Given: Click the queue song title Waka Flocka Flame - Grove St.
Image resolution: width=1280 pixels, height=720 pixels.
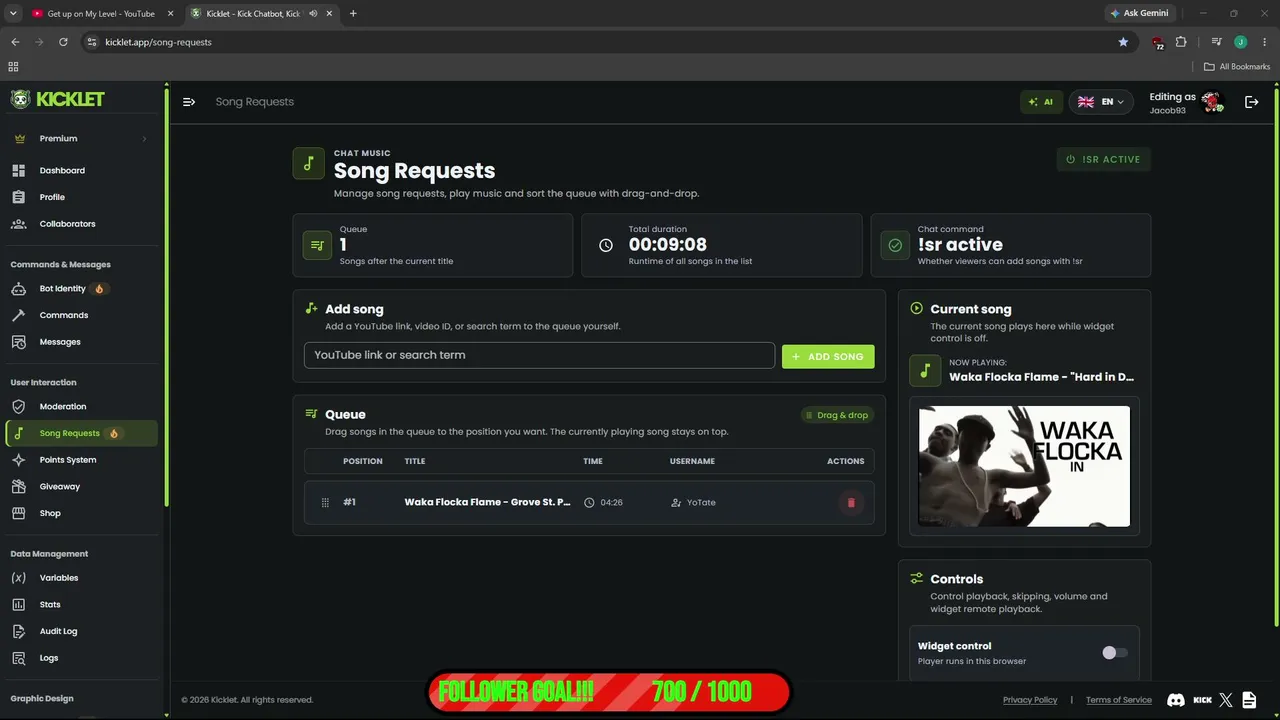Looking at the screenshot, I should coord(487,503).
